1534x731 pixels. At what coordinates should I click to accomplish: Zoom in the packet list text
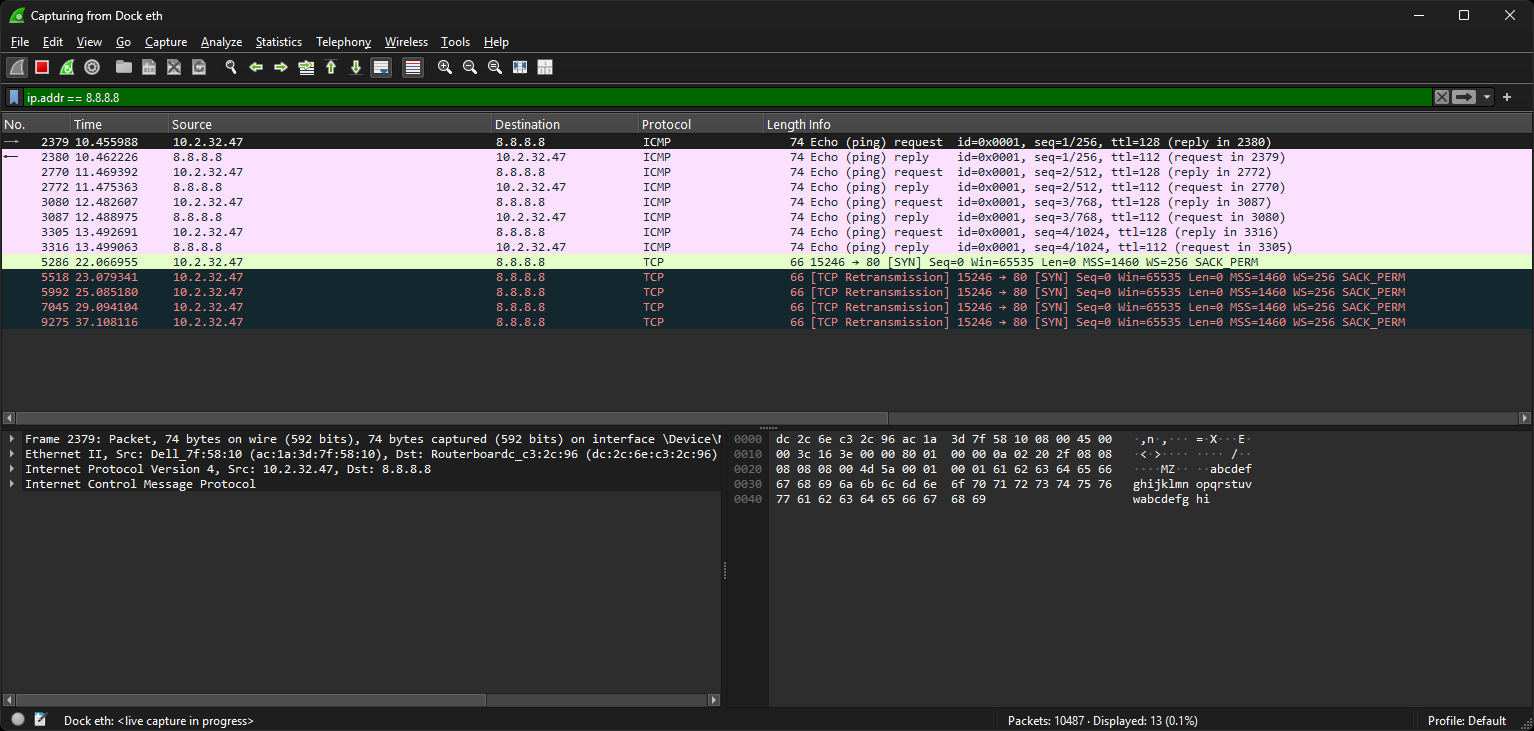[444, 67]
